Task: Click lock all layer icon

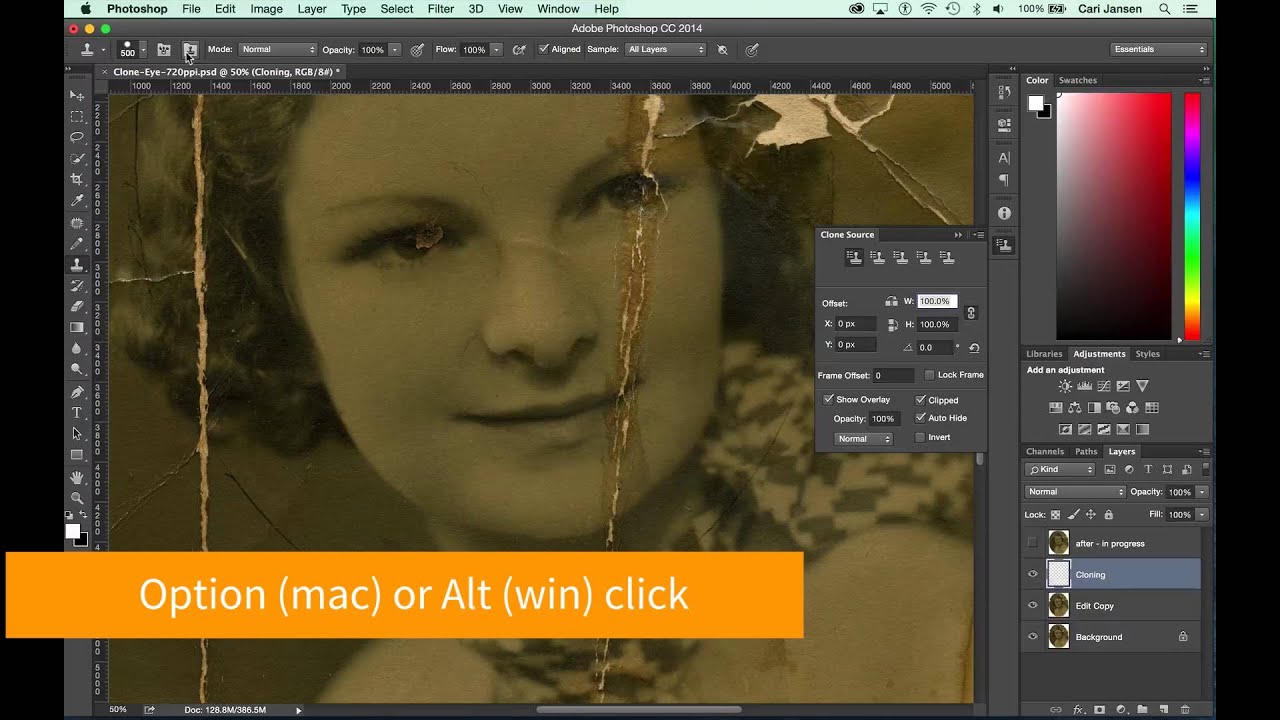Action: [1108, 515]
